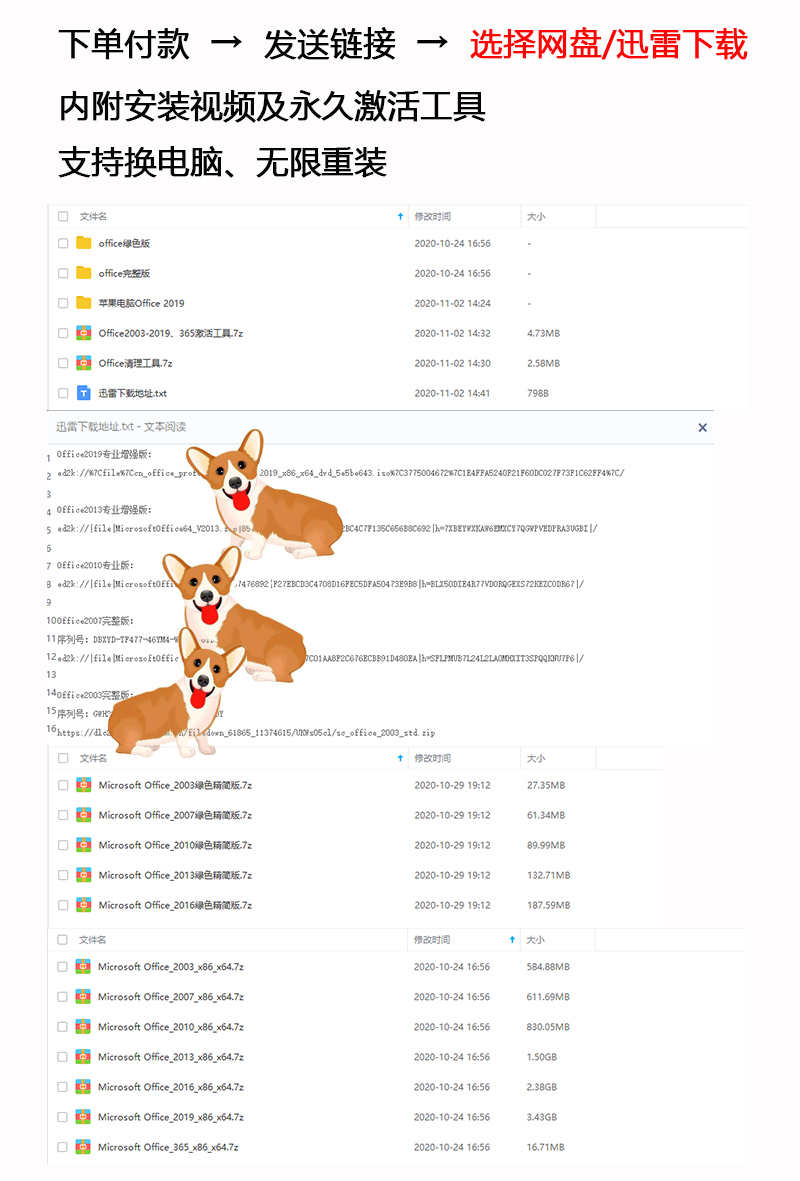Click the archive icon of Office_365_x86_x64.7z

point(83,1147)
